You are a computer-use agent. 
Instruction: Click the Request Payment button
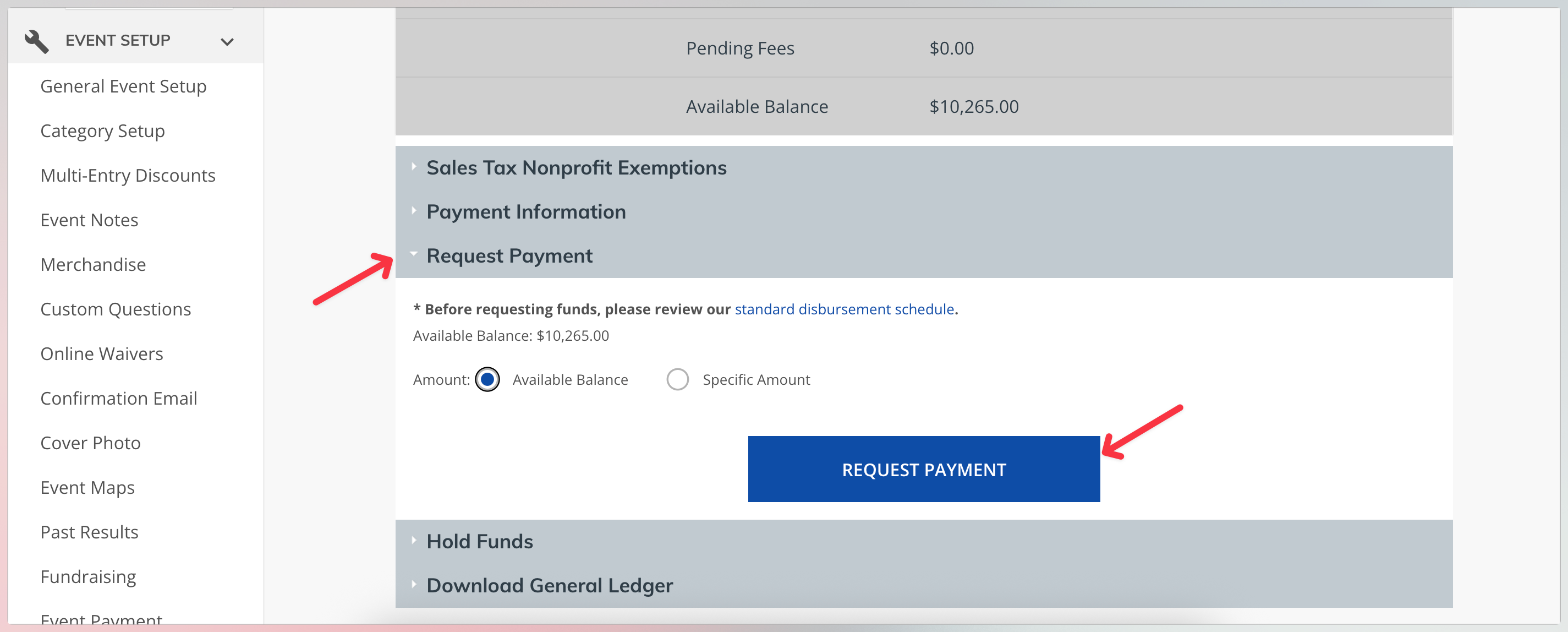pyautogui.click(x=923, y=469)
